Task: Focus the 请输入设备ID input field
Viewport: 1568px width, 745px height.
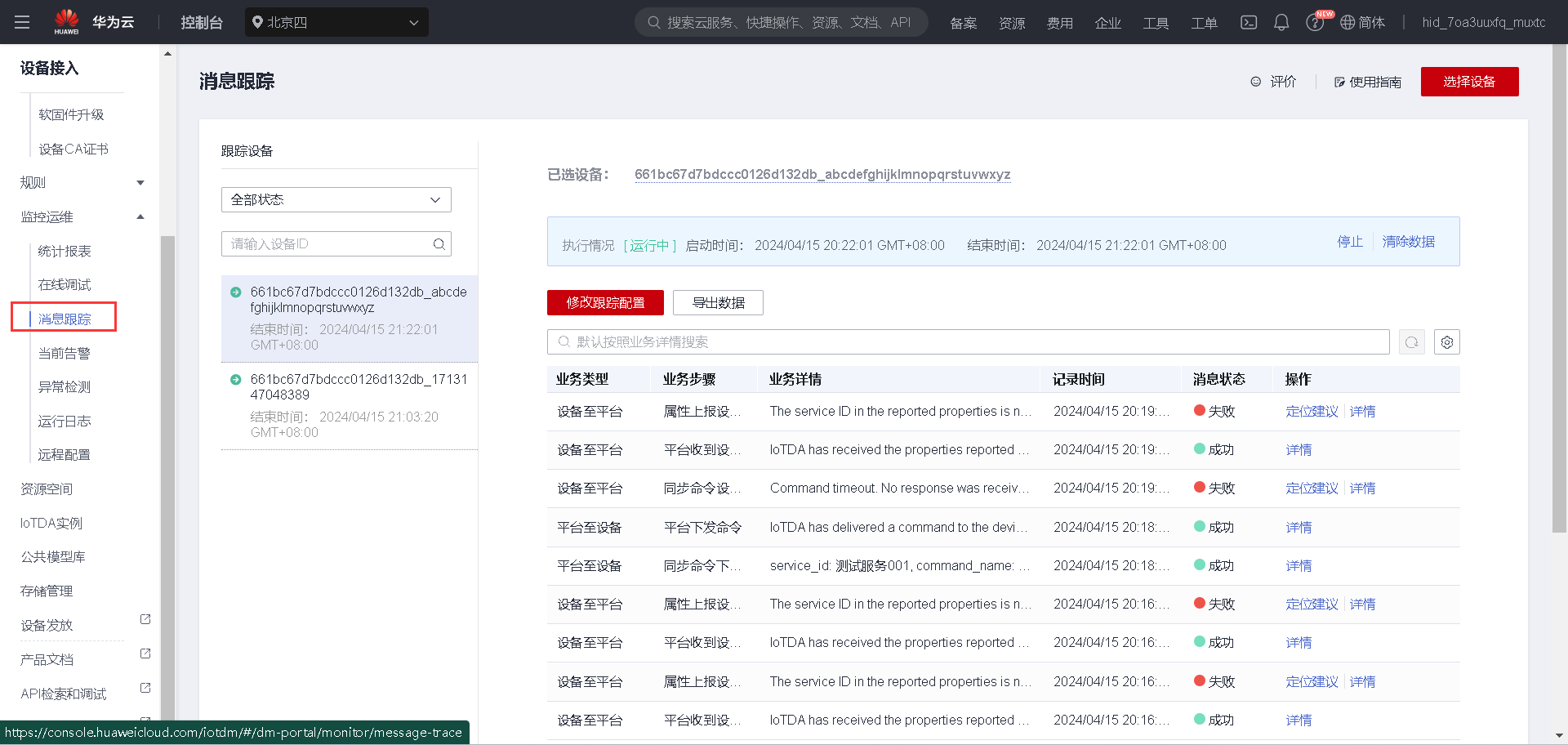Action: 336,244
